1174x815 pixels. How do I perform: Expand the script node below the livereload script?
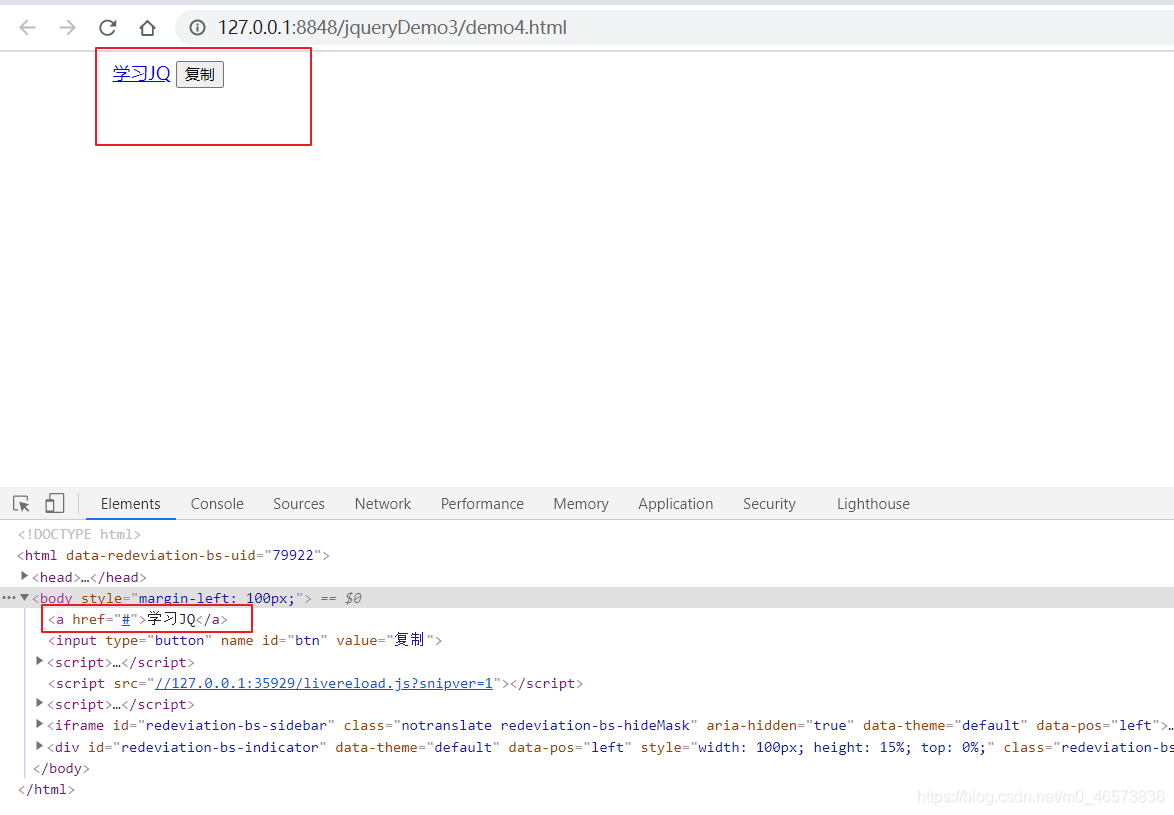click(x=40, y=703)
